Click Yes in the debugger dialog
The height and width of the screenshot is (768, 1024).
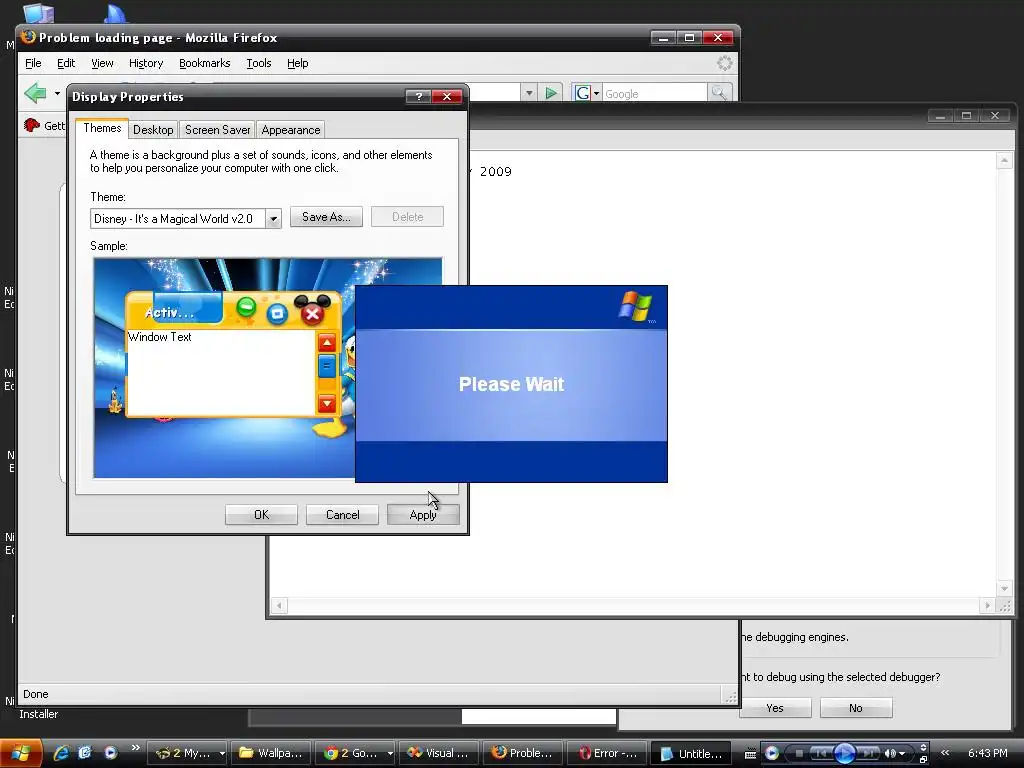[x=775, y=708]
